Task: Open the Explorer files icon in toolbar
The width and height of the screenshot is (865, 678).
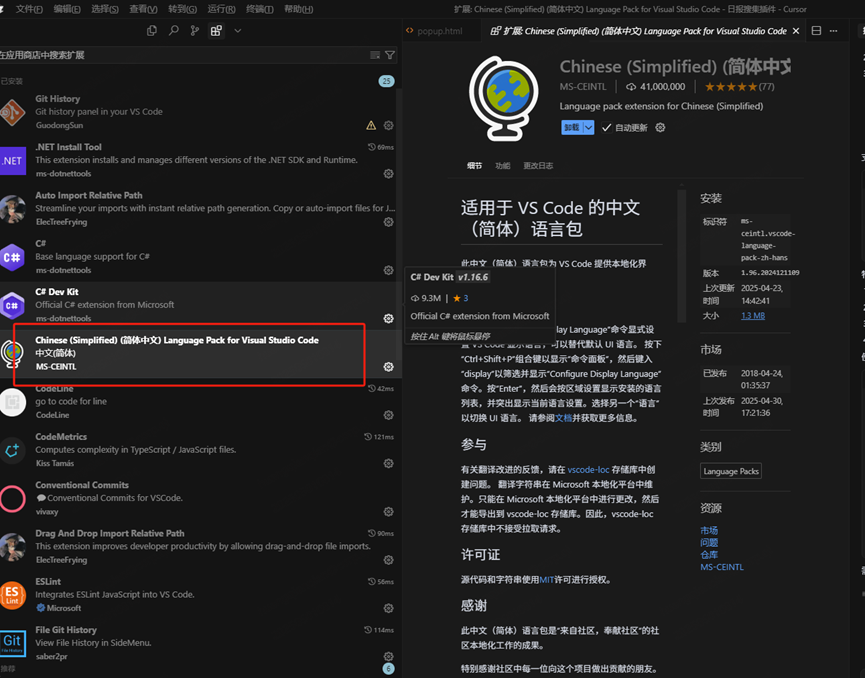Action: (x=152, y=31)
